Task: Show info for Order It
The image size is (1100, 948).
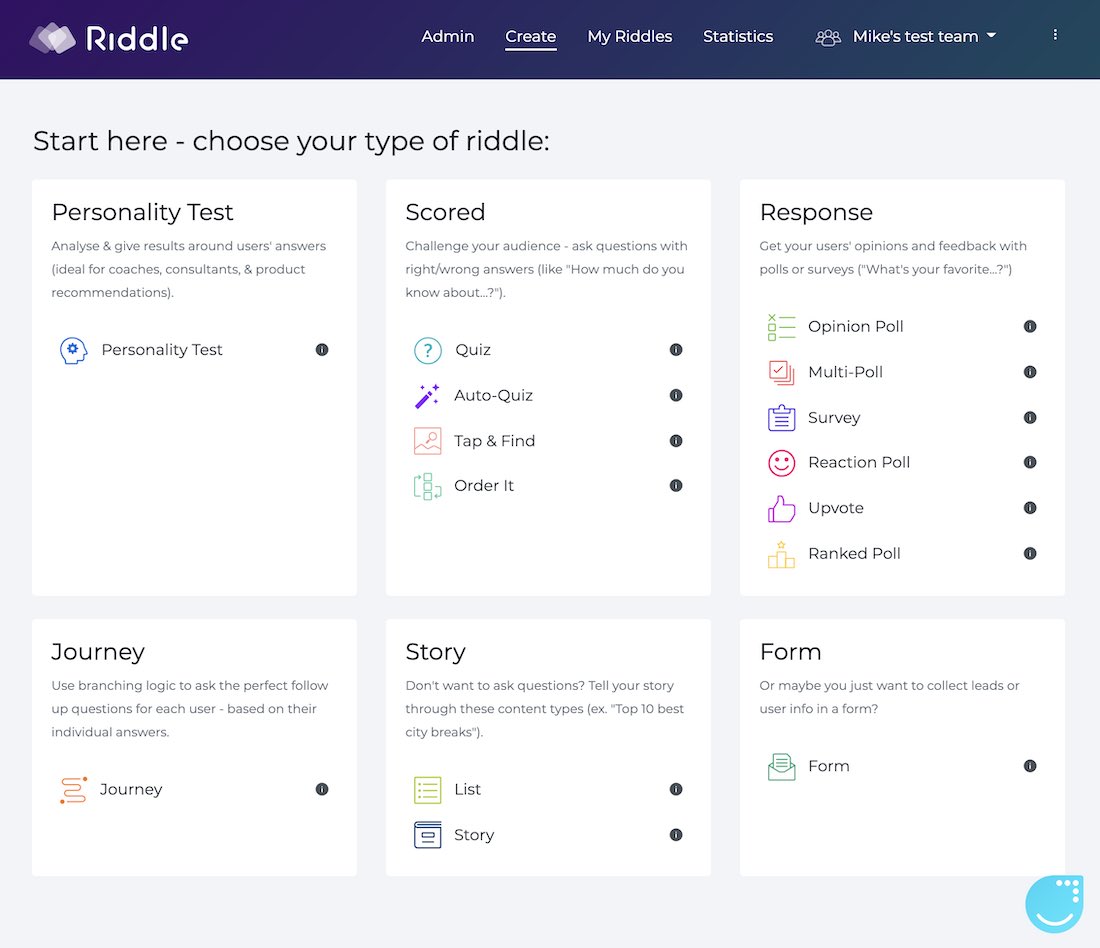Action: (676, 486)
